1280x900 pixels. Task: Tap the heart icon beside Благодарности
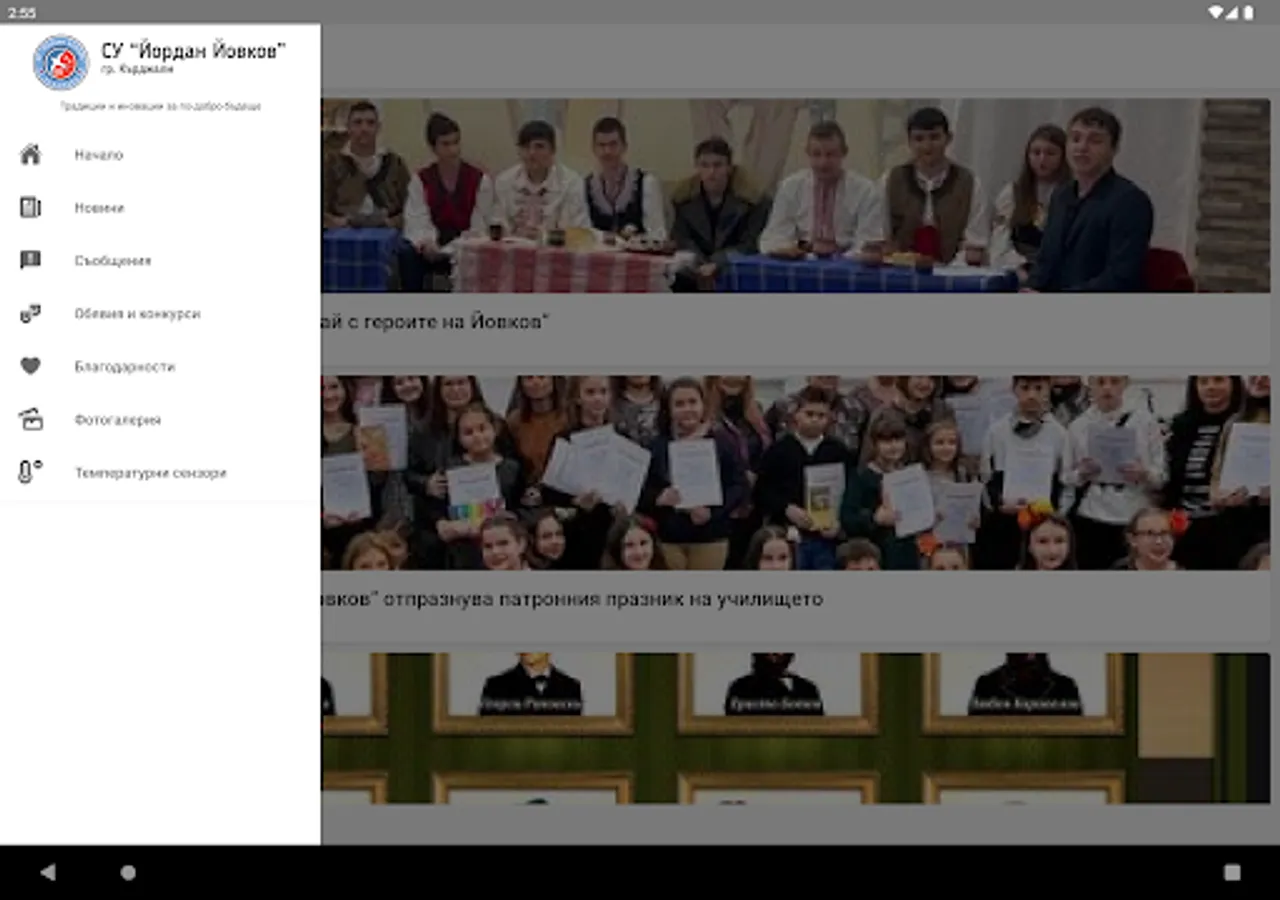[x=31, y=367]
